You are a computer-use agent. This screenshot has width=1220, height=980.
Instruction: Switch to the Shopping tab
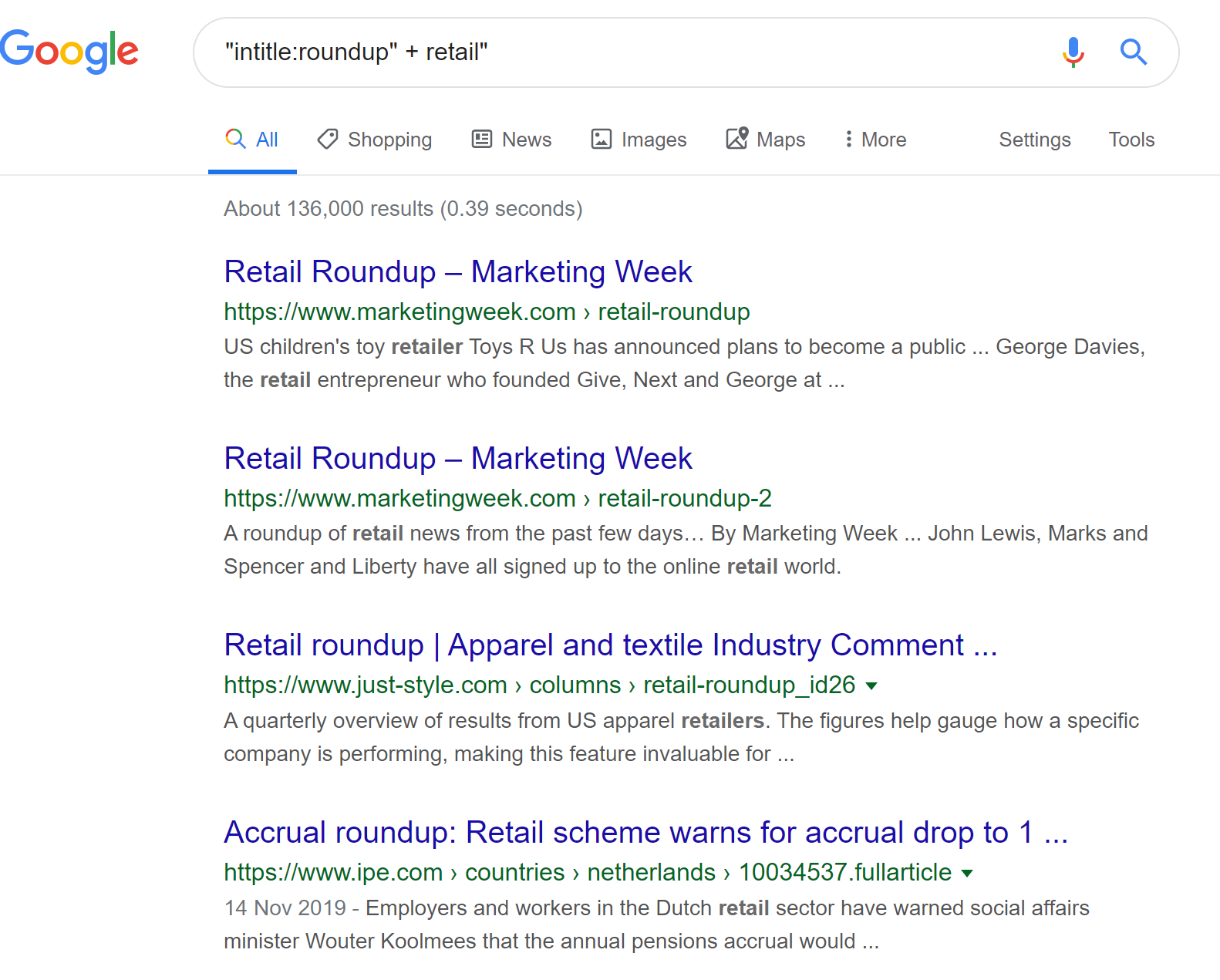tap(375, 140)
